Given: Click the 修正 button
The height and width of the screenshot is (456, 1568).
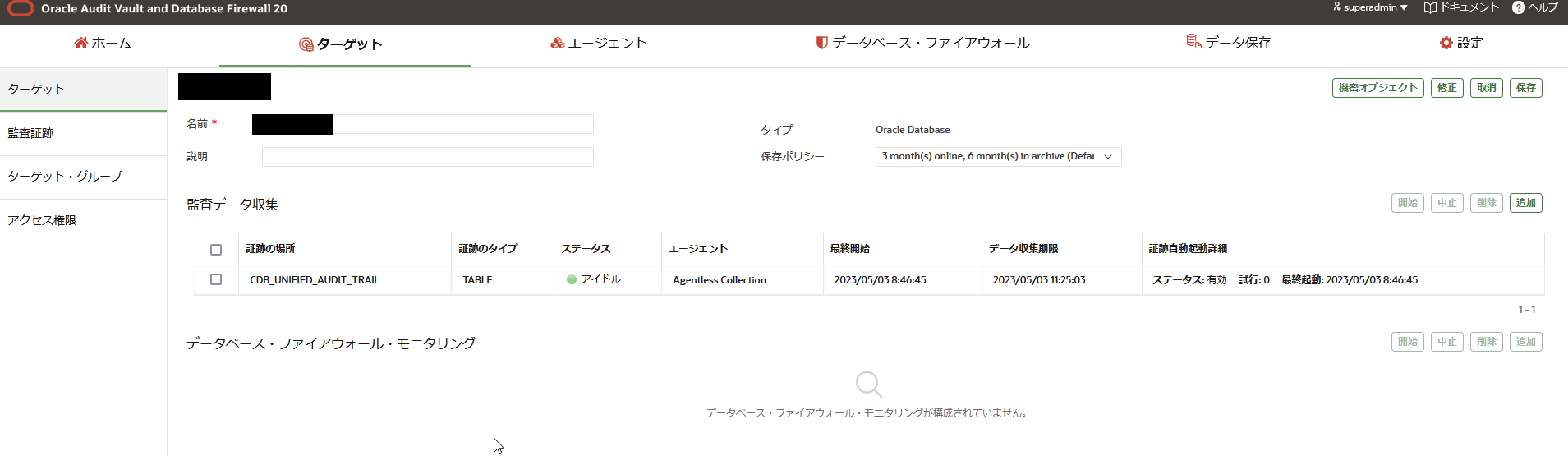Looking at the screenshot, I should pos(1446,88).
